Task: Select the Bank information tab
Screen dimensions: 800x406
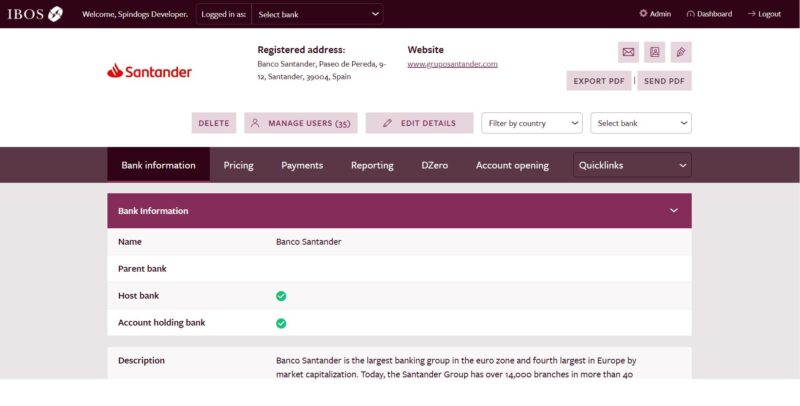Action: [158, 165]
